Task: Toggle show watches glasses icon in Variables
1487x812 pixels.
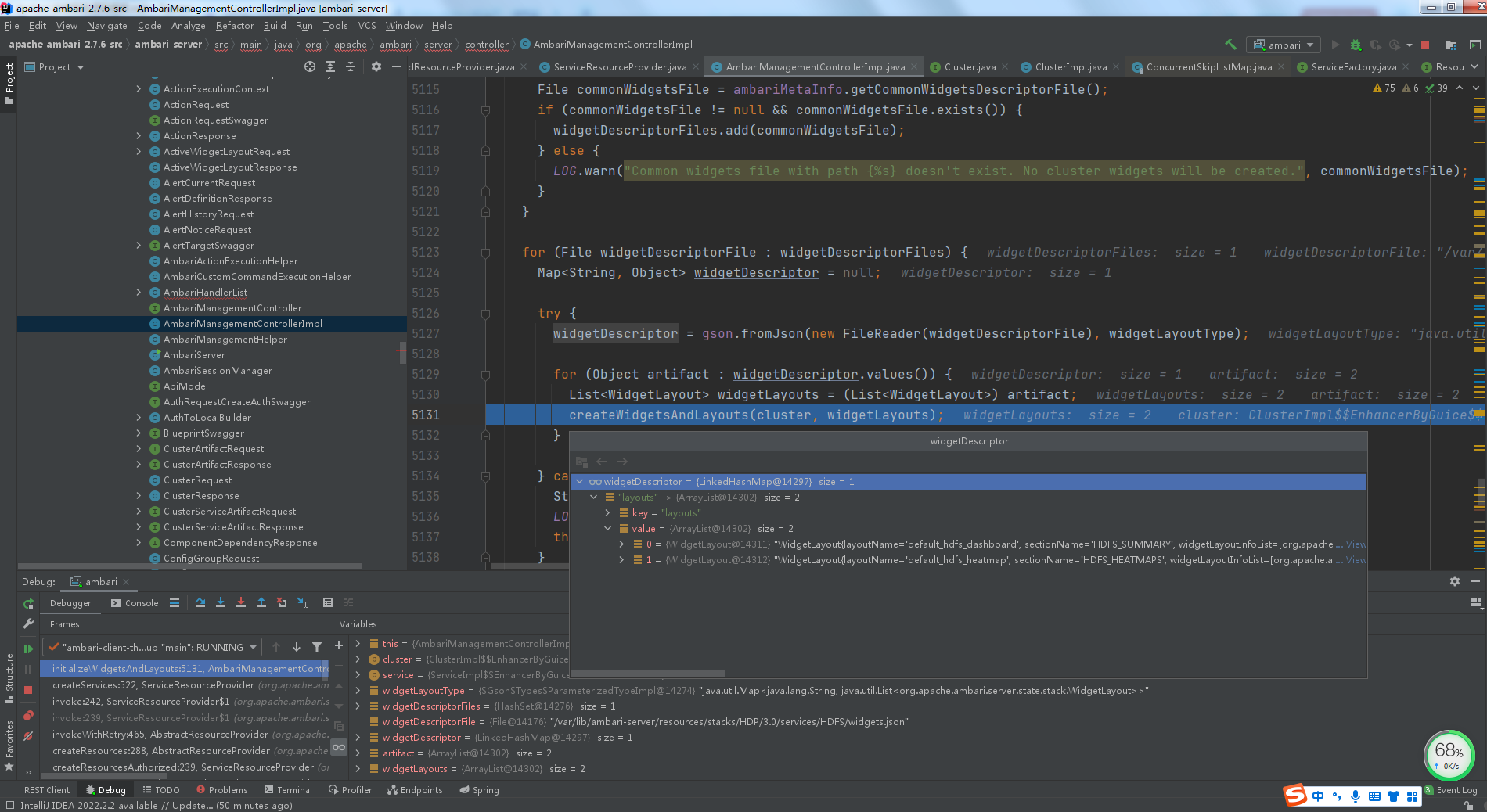Action: point(339,747)
